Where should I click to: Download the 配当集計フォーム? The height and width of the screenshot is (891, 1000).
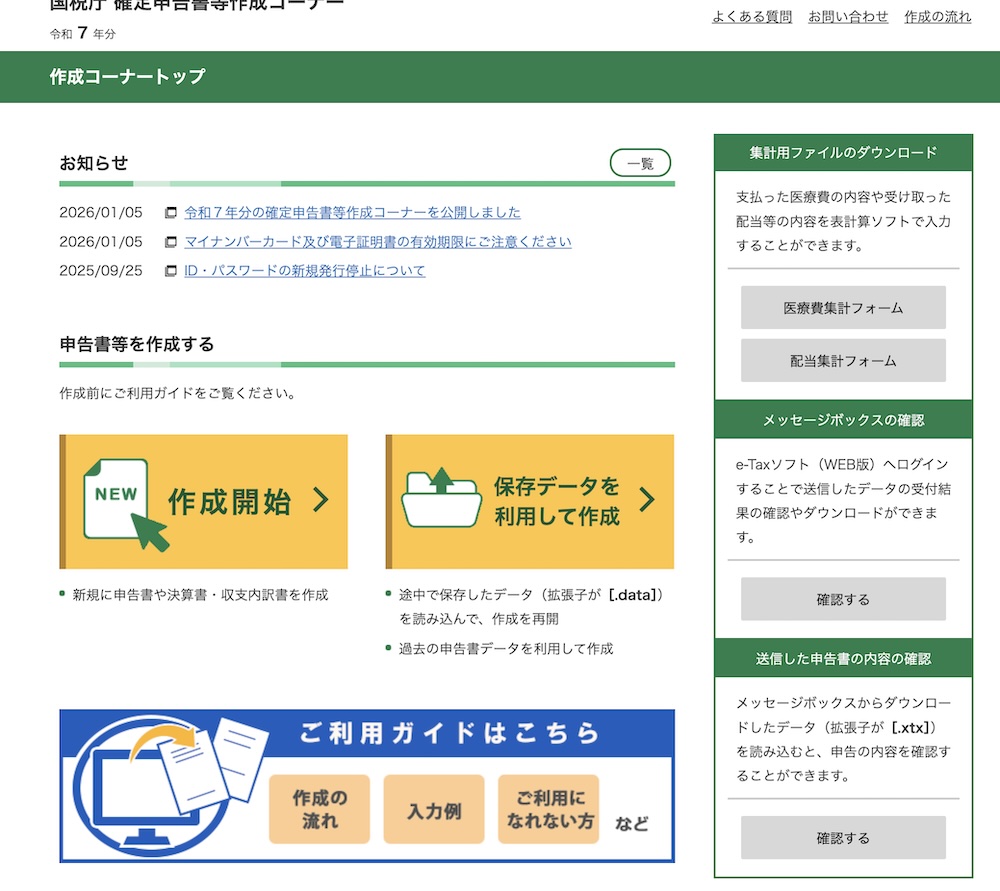pyautogui.click(x=842, y=360)
